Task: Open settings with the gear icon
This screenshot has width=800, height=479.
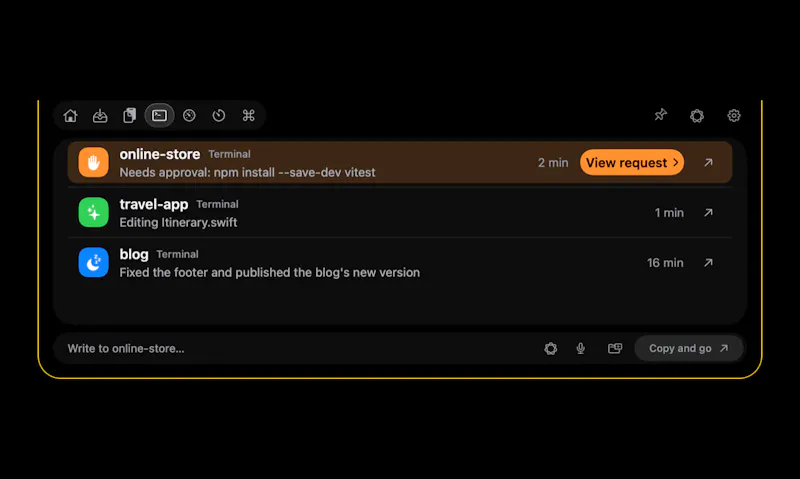Action: point(734,116)
